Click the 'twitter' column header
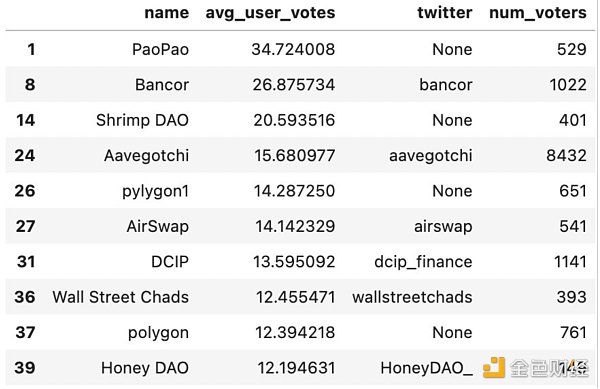The height and width of the screenshot is (389, 600). 445,13
